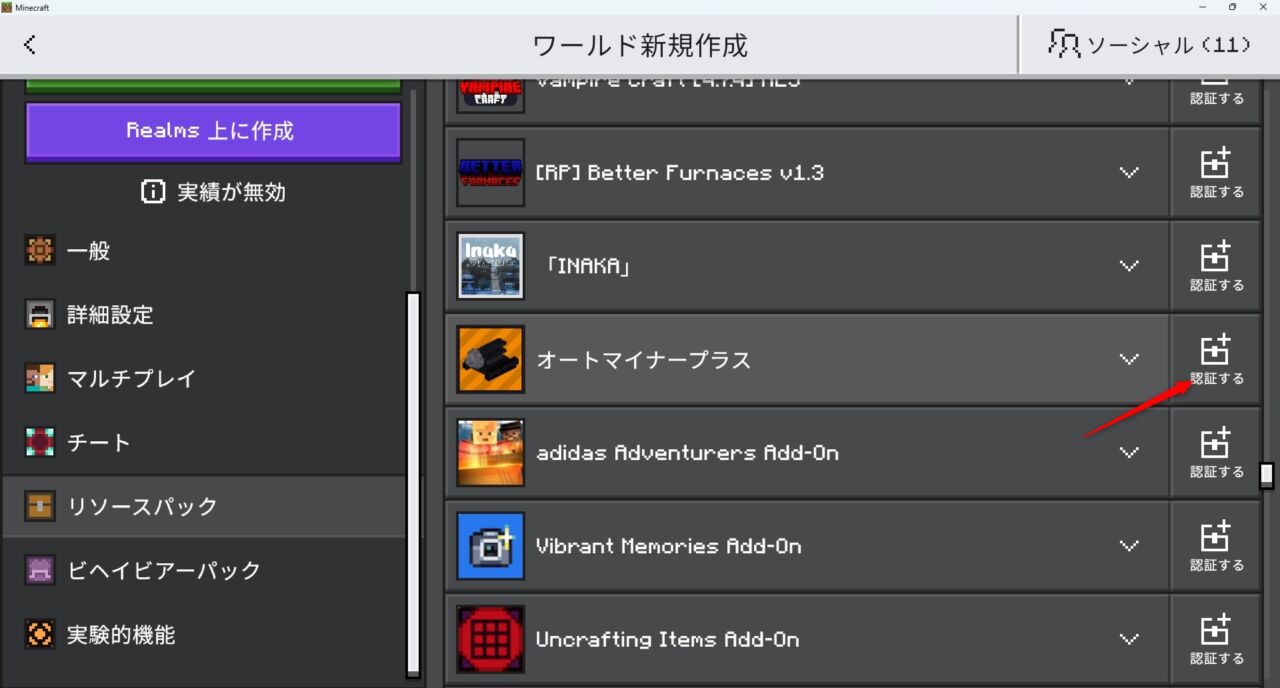Open the 詳細設定 section
The height and width of the screenshot is (688, 1280).
coord(204,315)
